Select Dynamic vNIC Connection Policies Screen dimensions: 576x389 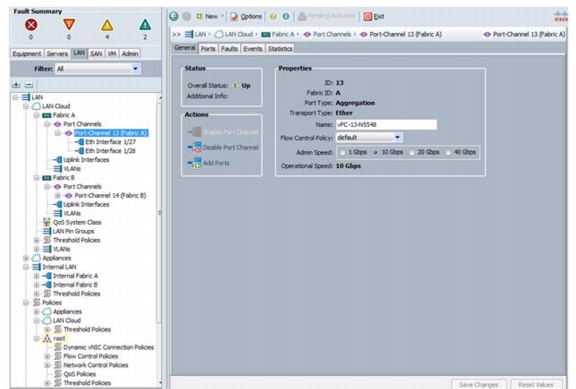[x=108, y=347]
